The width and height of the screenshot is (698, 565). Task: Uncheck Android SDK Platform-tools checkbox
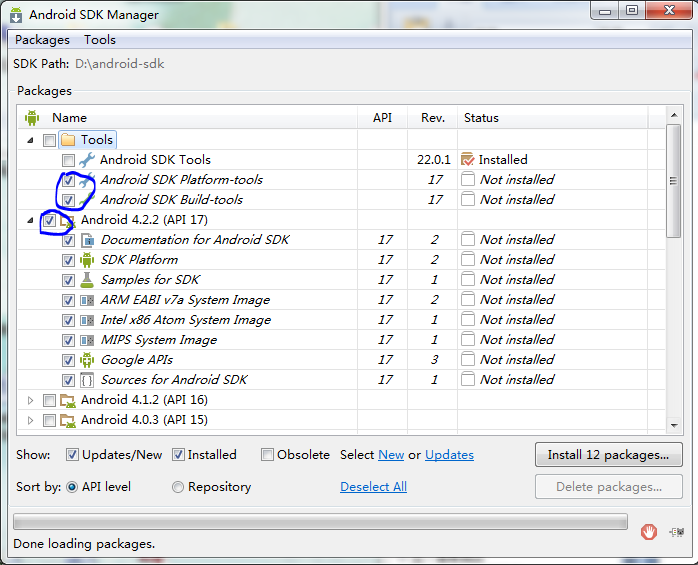click(x=68, y=180)
